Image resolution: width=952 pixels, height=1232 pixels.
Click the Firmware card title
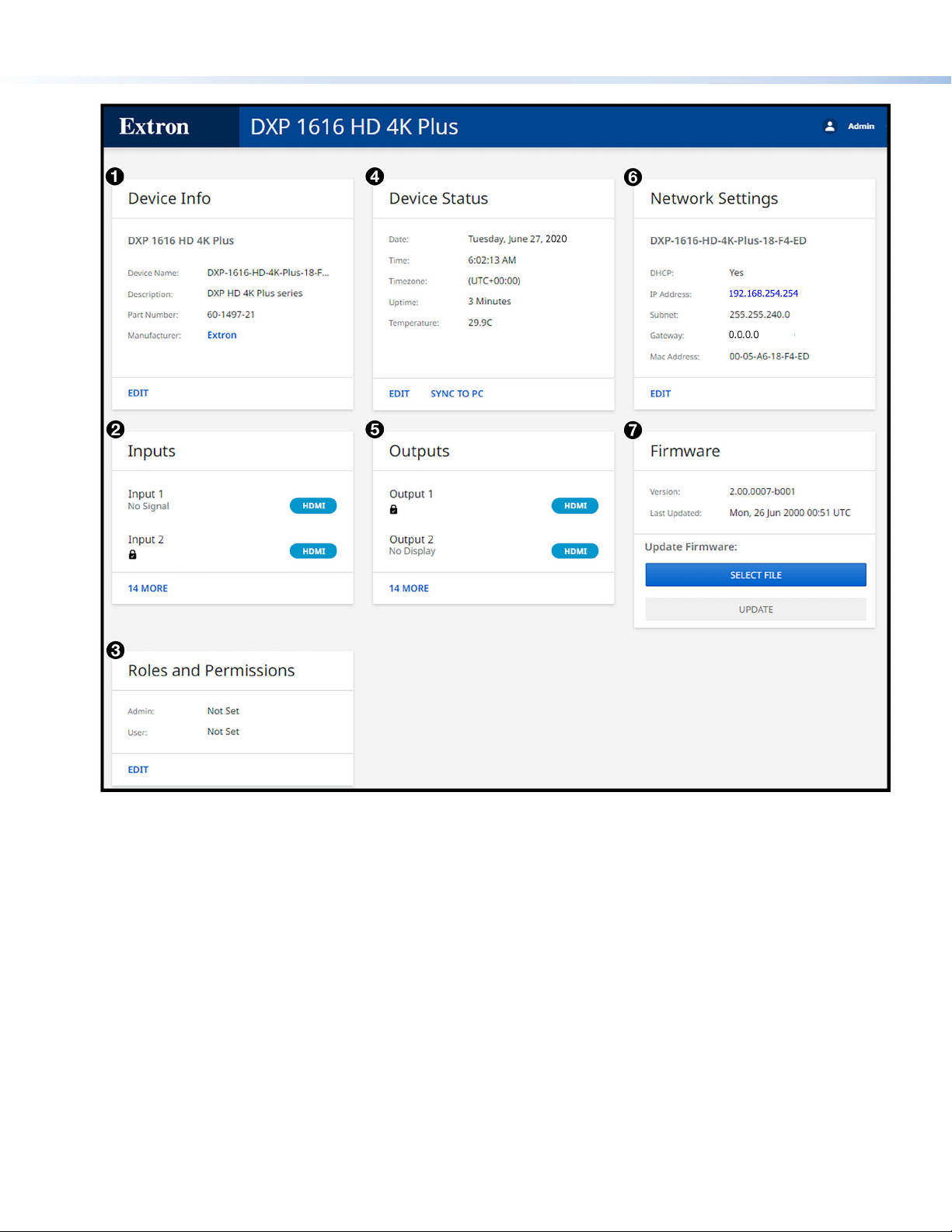point(685,452)
